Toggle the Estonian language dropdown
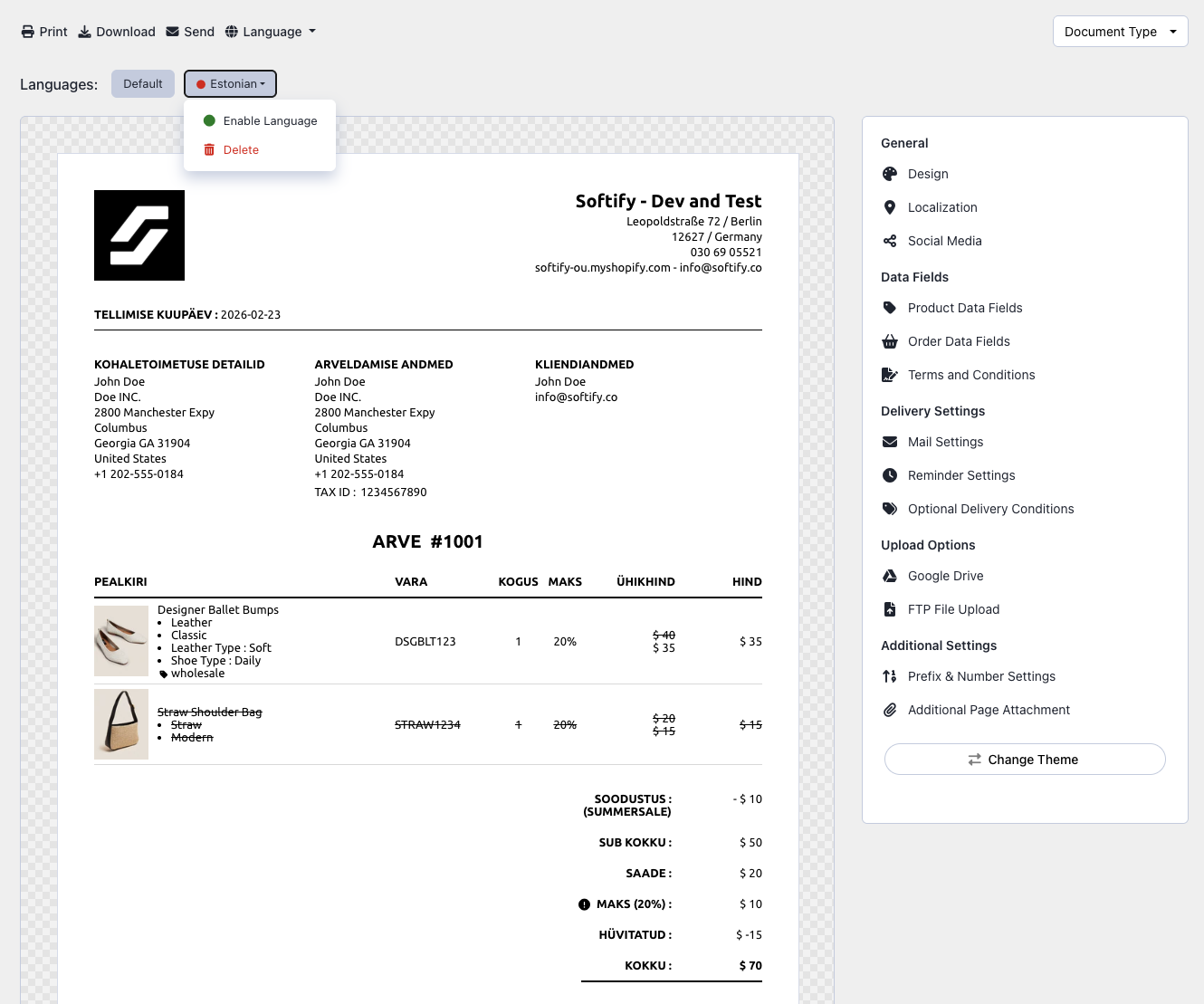 [x=230, y=84]
